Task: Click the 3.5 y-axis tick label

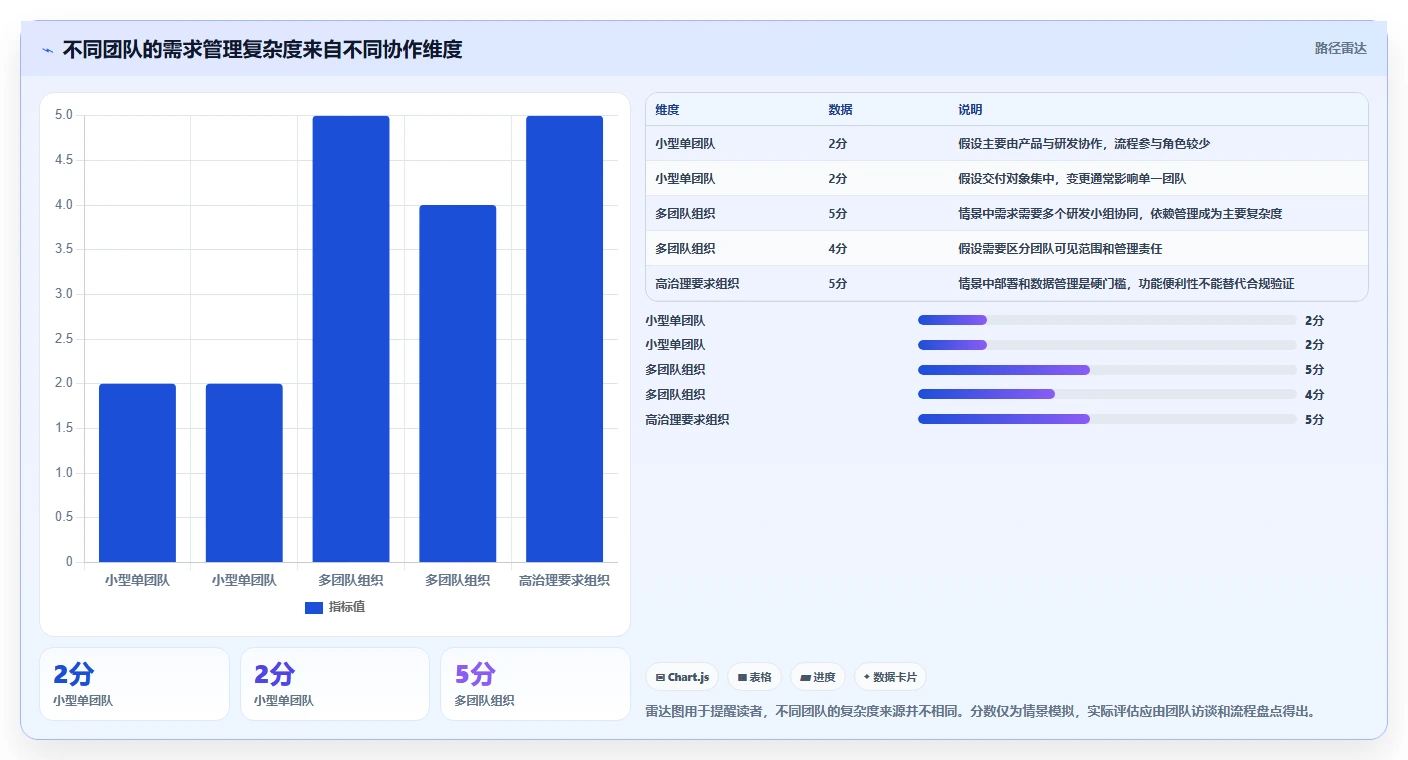Action: coord(64,249)
